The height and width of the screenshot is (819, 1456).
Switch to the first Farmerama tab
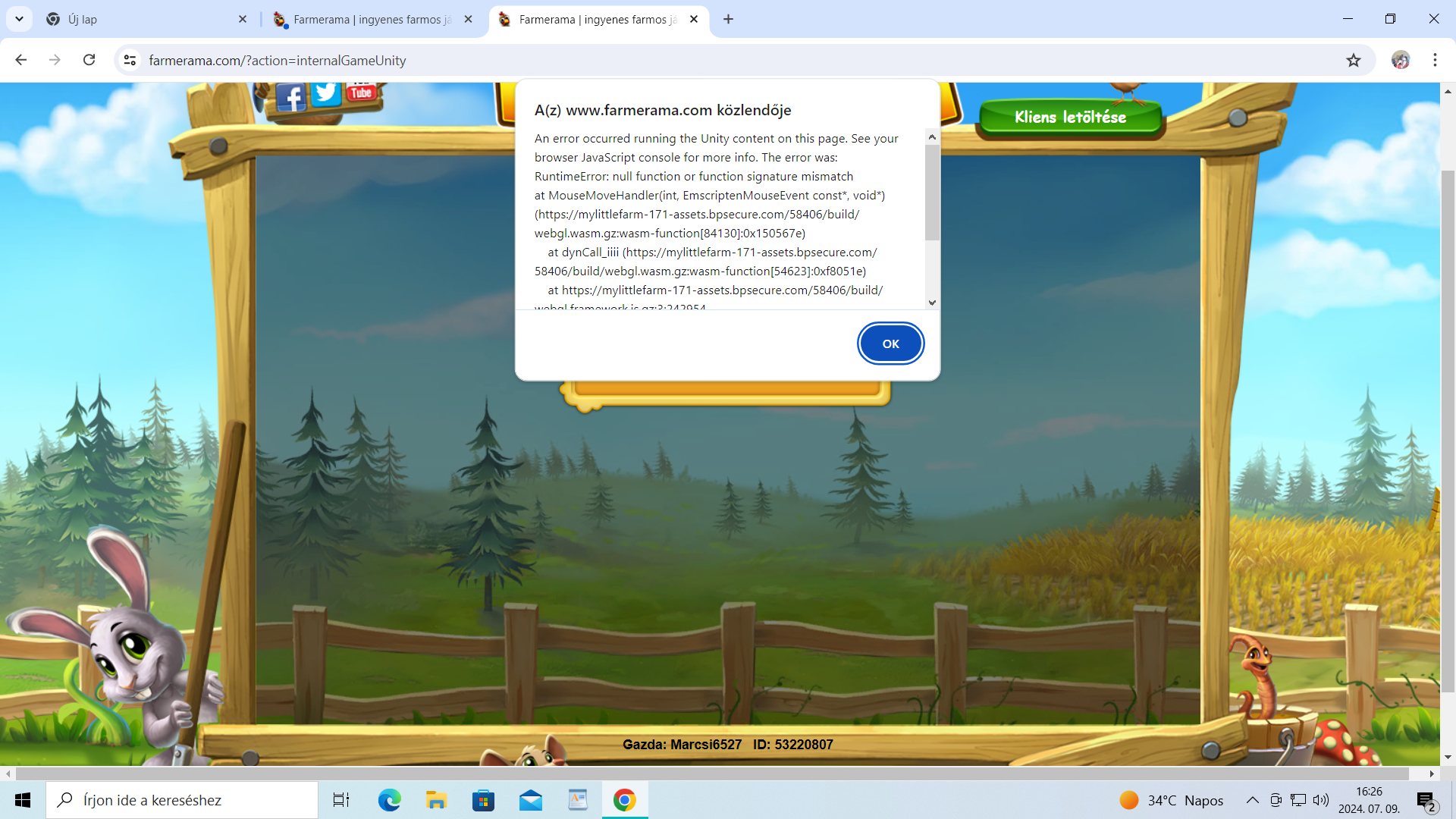(372, 19)
